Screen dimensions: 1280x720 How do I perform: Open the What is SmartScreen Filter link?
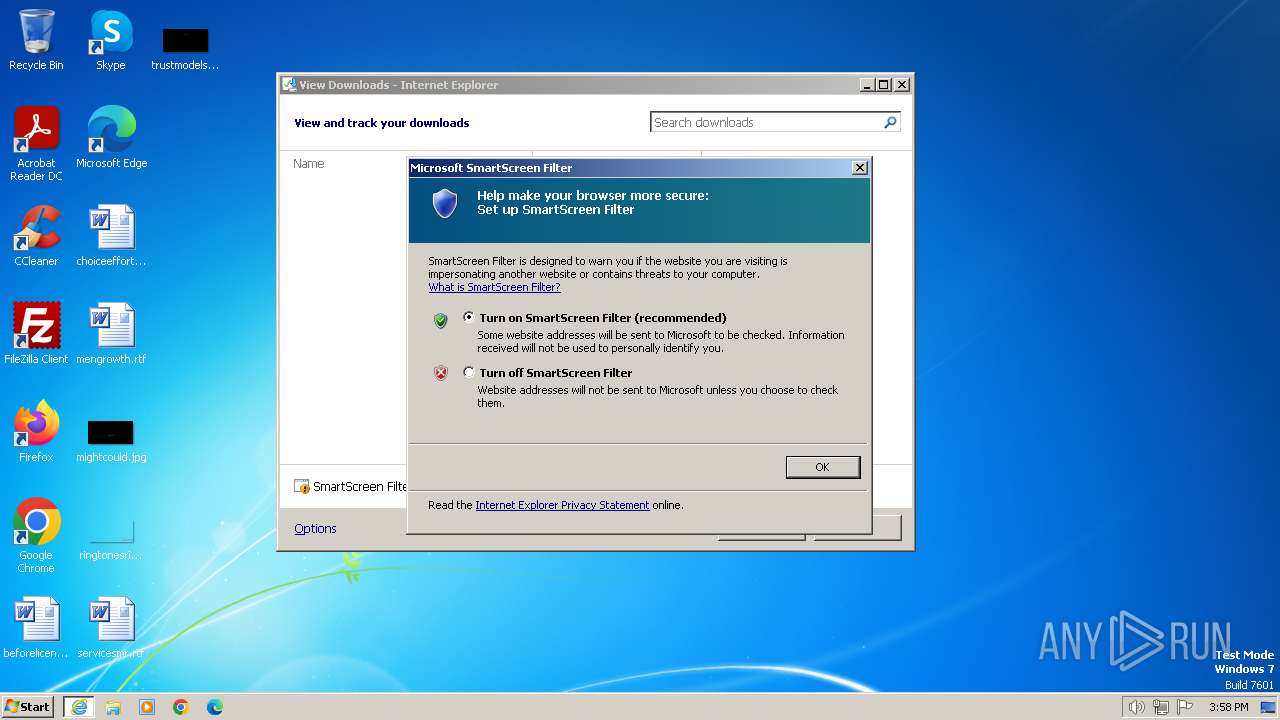494,287
